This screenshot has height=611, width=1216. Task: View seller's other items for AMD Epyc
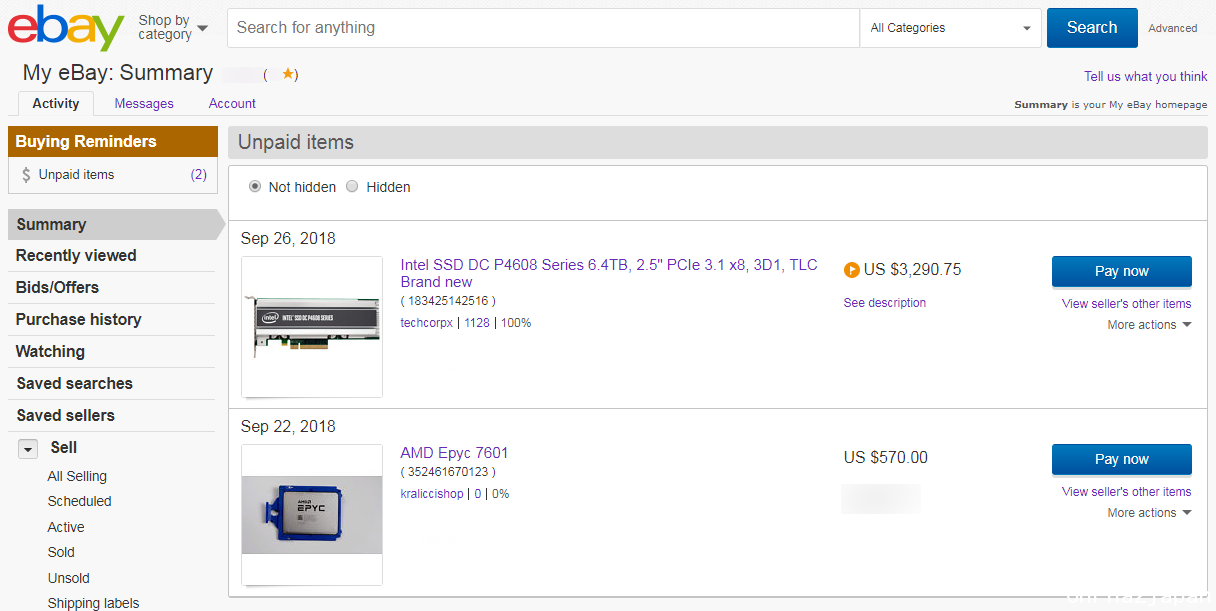click(1126, 492)
